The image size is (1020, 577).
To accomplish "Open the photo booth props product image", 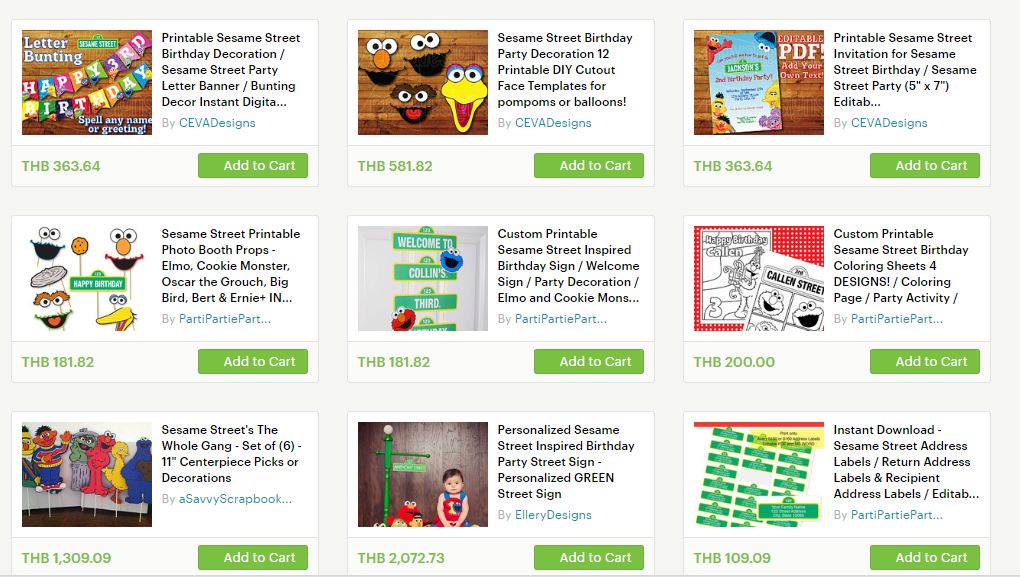I will point(87,278).
